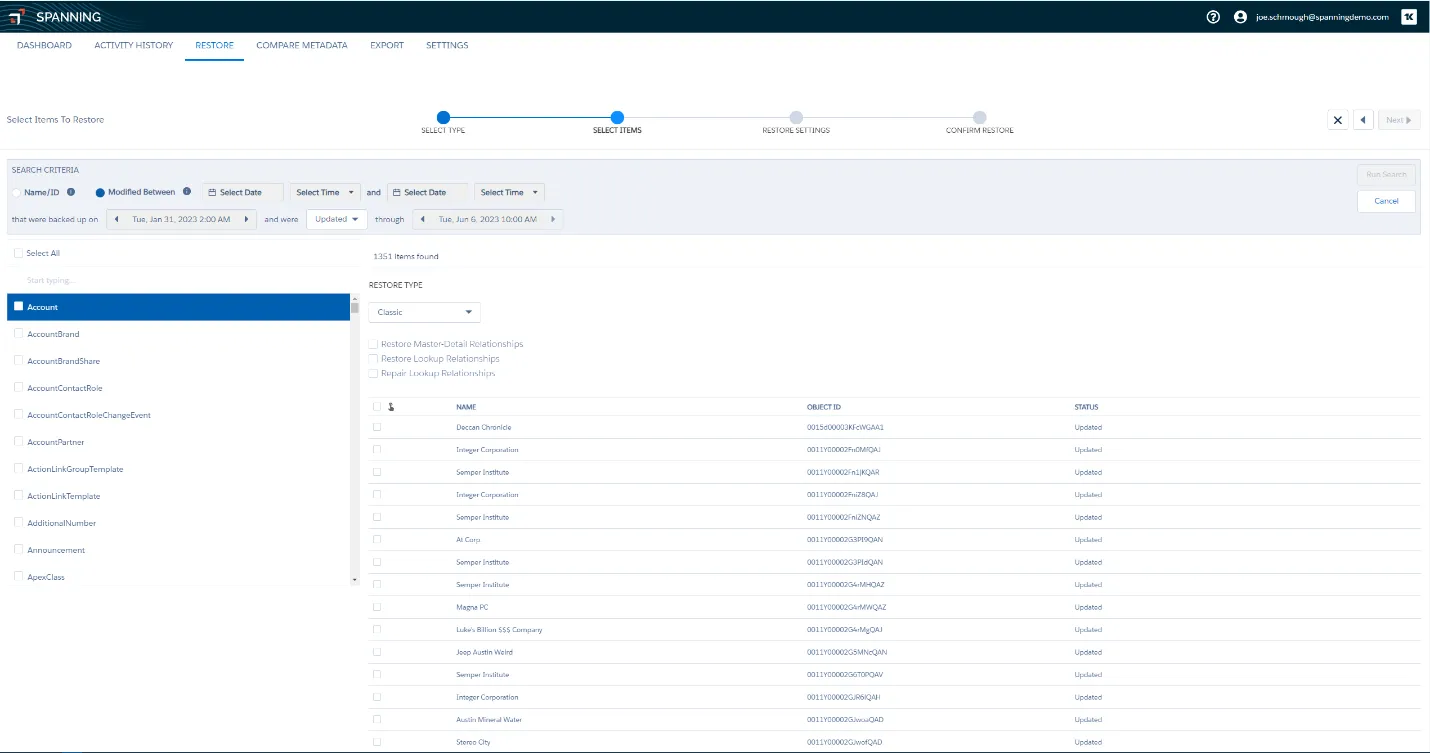Step backup date Jan 31 forward arrow

click(246, 219)
